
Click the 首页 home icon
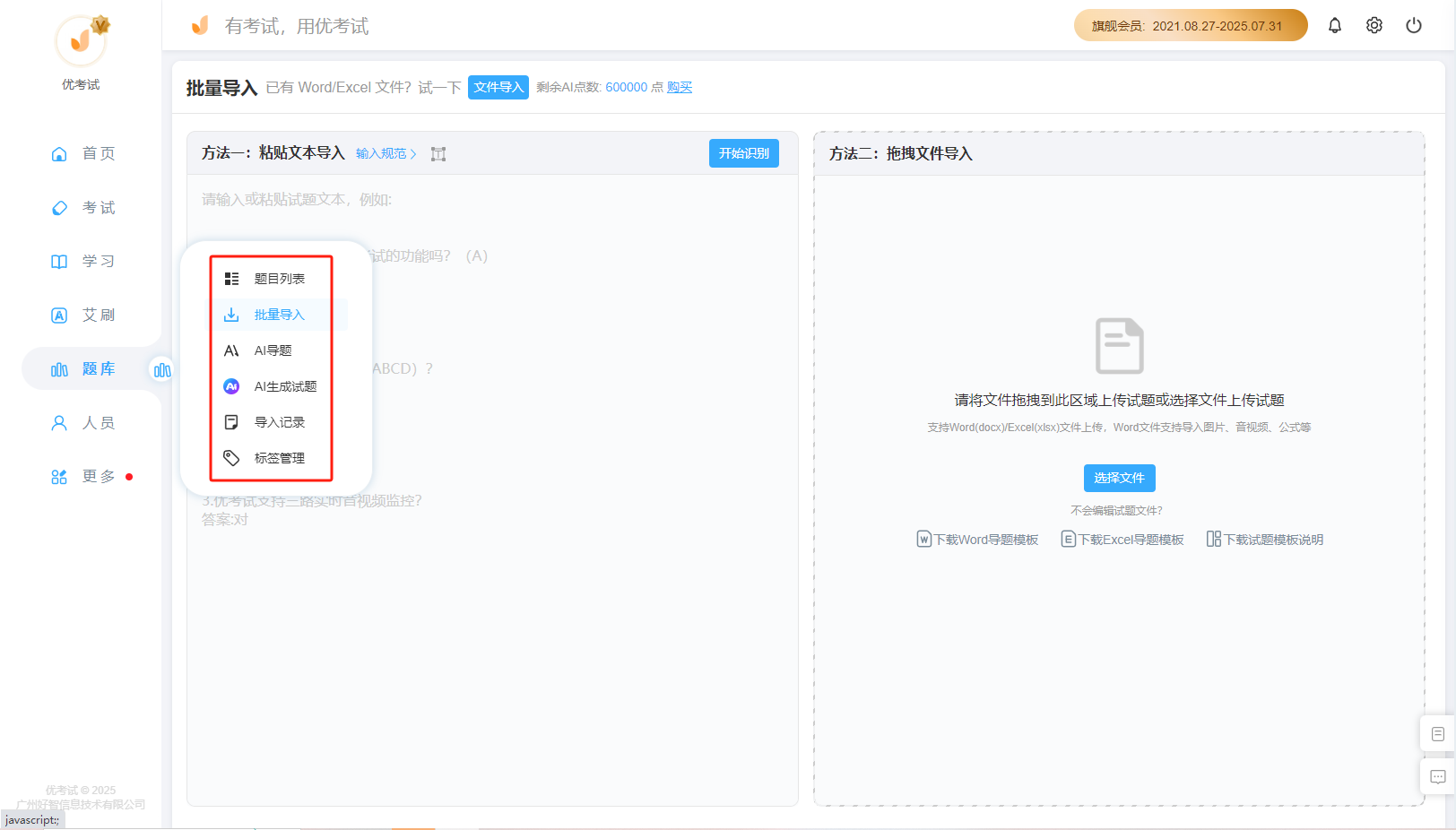[x=59, y=154]
